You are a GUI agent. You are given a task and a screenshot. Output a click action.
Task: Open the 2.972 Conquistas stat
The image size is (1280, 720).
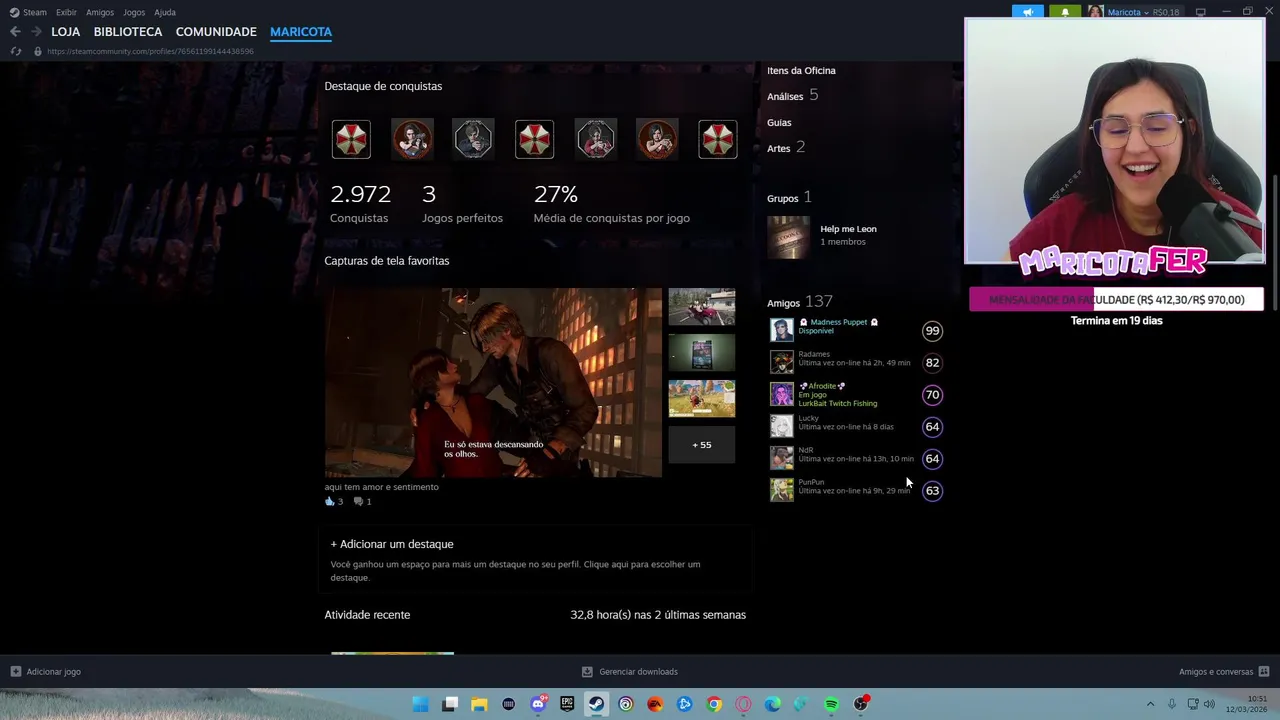(360, 203)
